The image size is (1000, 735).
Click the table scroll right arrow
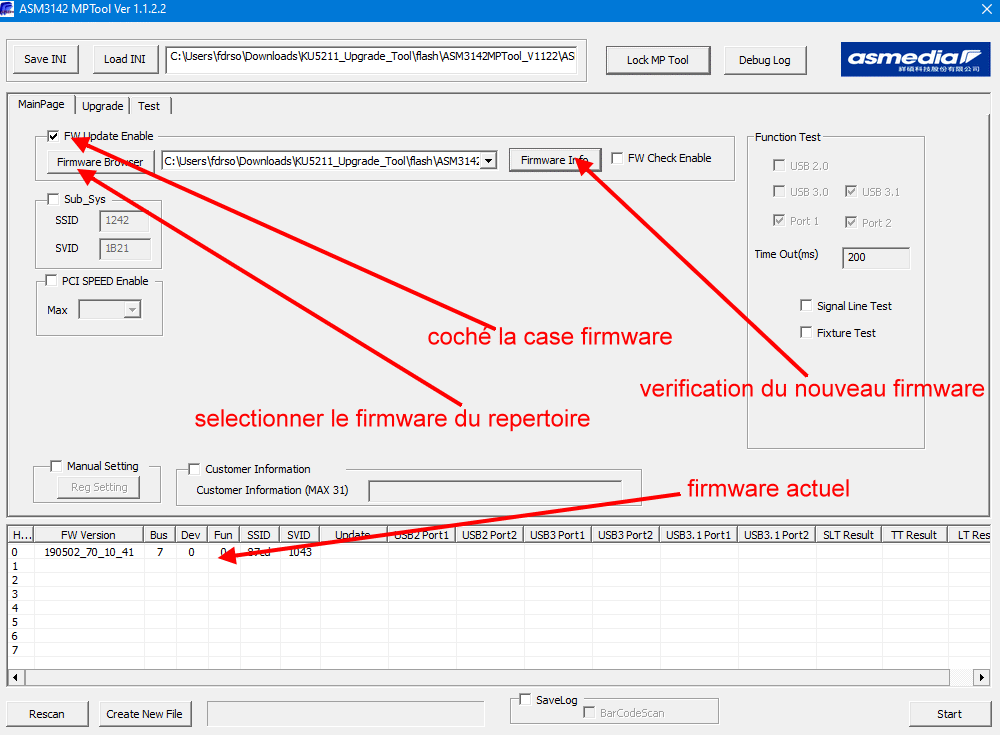982,677
